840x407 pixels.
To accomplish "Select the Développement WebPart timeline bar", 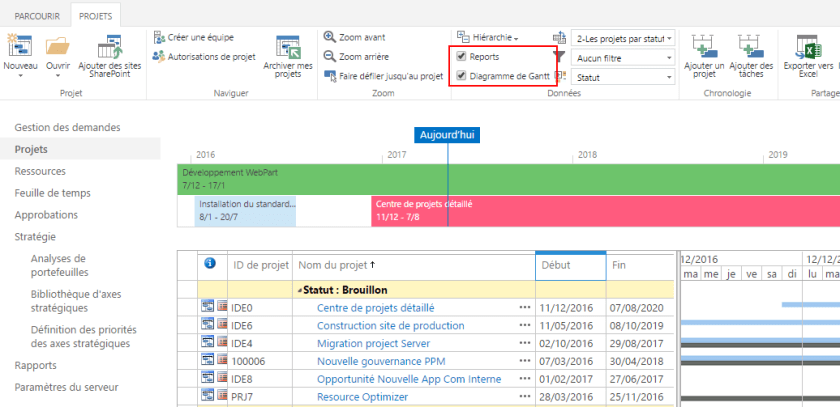I will pos(508,180).
